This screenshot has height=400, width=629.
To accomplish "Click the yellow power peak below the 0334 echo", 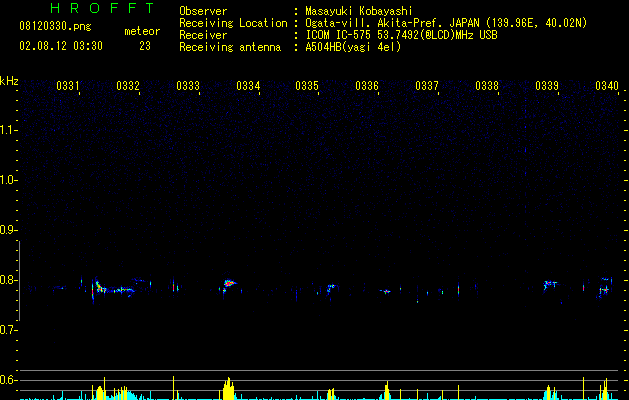I will point(228,388).
